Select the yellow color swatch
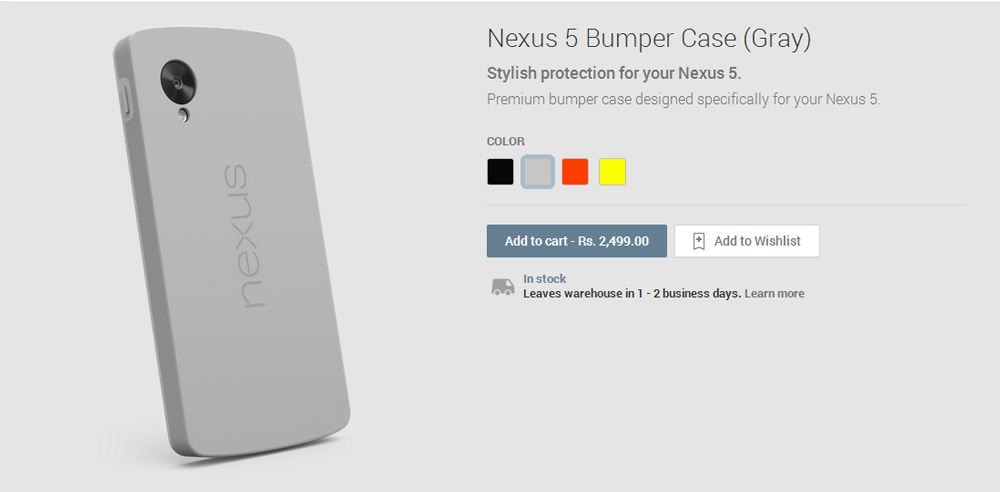Image resolution: width=1000 pixels, height=492 pixels. pyautogui.click(x=612, y=172)
